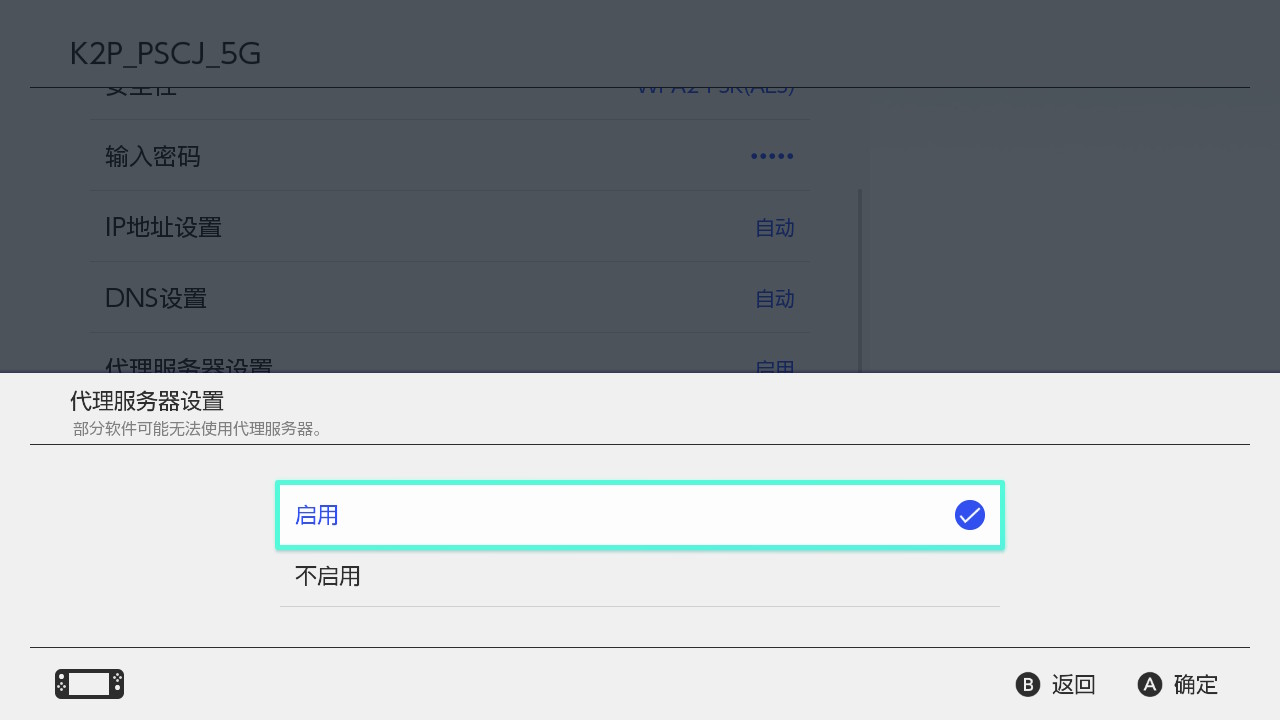This screenshot has width=1280, height=720.
Task: Click the settings list vertical scrollbar
Action: click(x=861, y=281)
